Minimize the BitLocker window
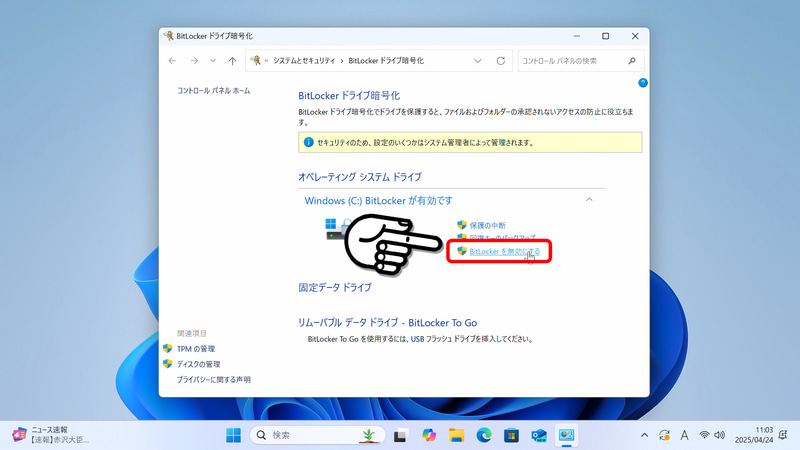 577,36
